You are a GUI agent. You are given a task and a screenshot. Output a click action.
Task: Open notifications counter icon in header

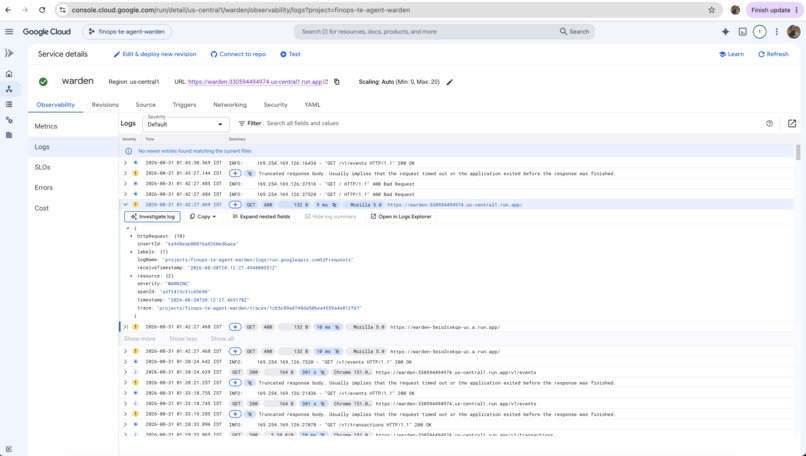[759, 32]
